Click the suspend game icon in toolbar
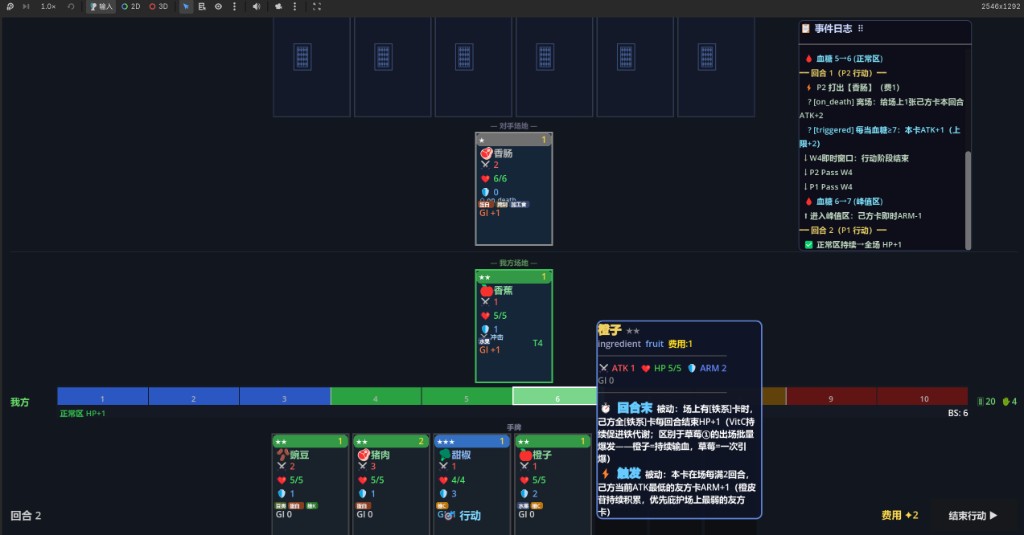Screen dimensions: 1024x535 point(10,7)
